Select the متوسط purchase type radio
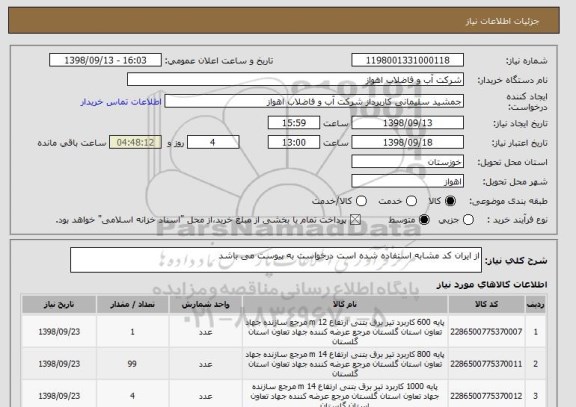 click(424, 220)
